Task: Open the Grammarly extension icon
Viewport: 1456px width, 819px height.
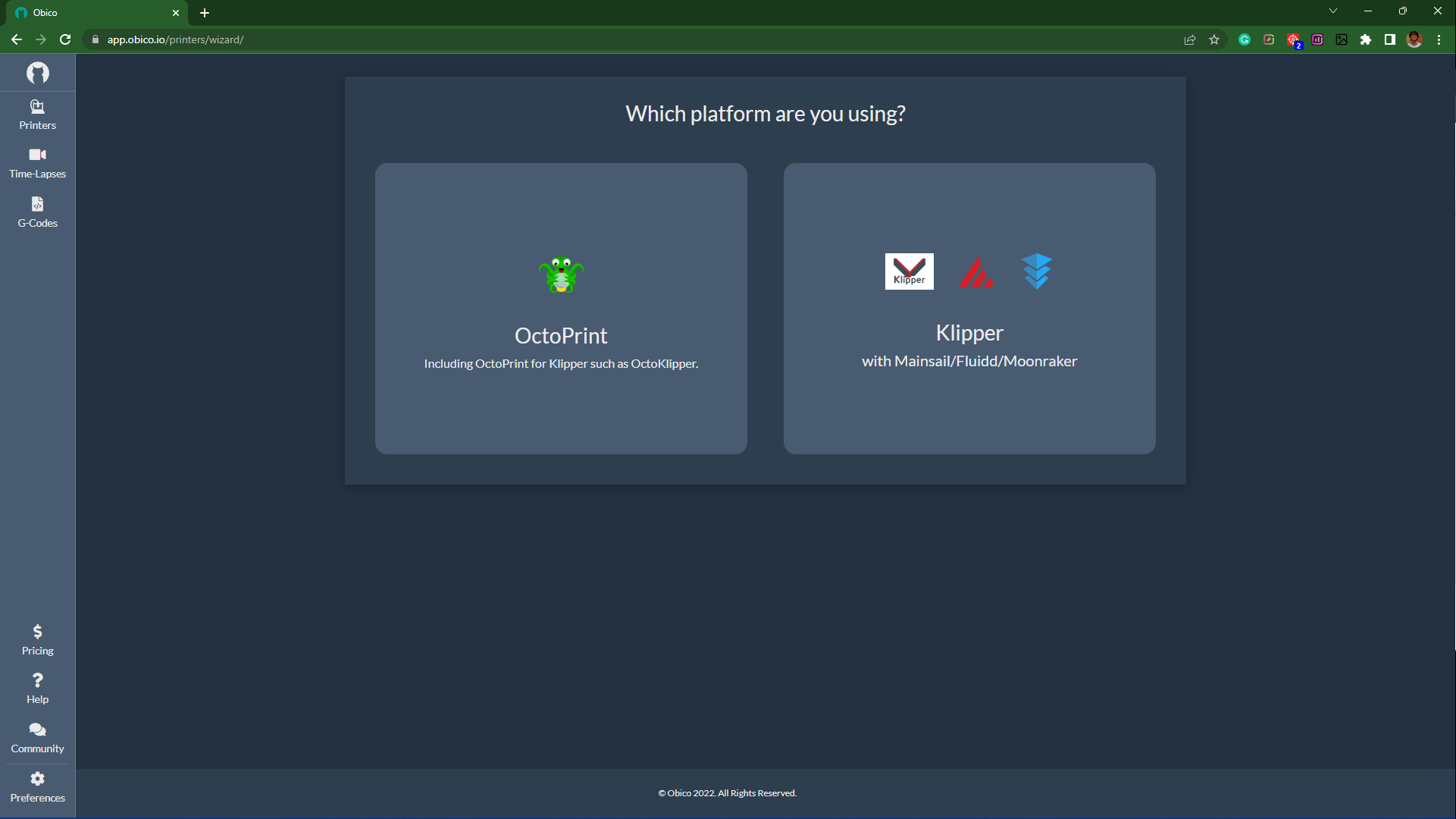Action: coord(1245,39)
